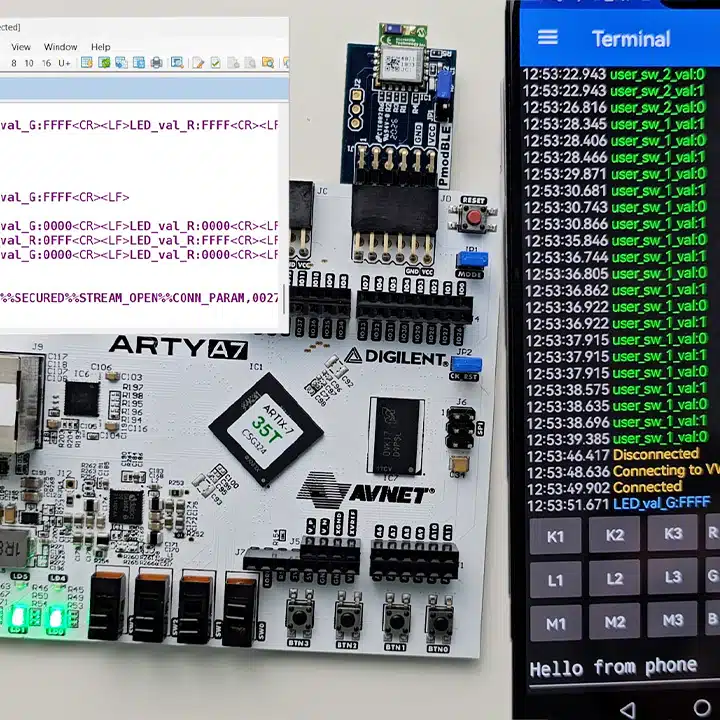Tap the K3 macro button
The width and height of the screenshot is (720, 720).
673,533
